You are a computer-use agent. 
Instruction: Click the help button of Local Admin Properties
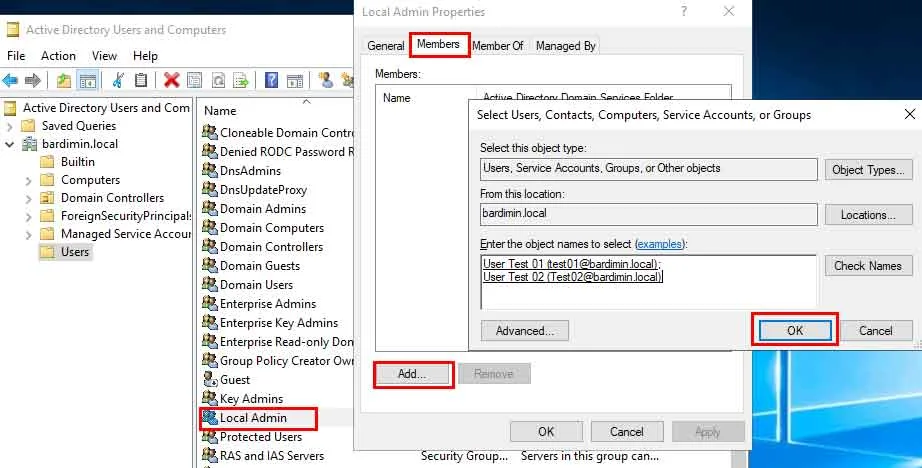point(684,11)
